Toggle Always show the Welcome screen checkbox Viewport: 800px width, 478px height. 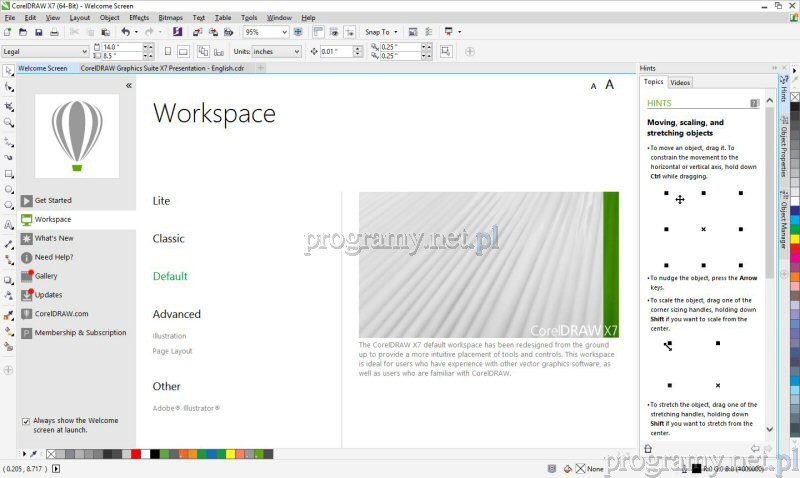[x=26, y=421]
